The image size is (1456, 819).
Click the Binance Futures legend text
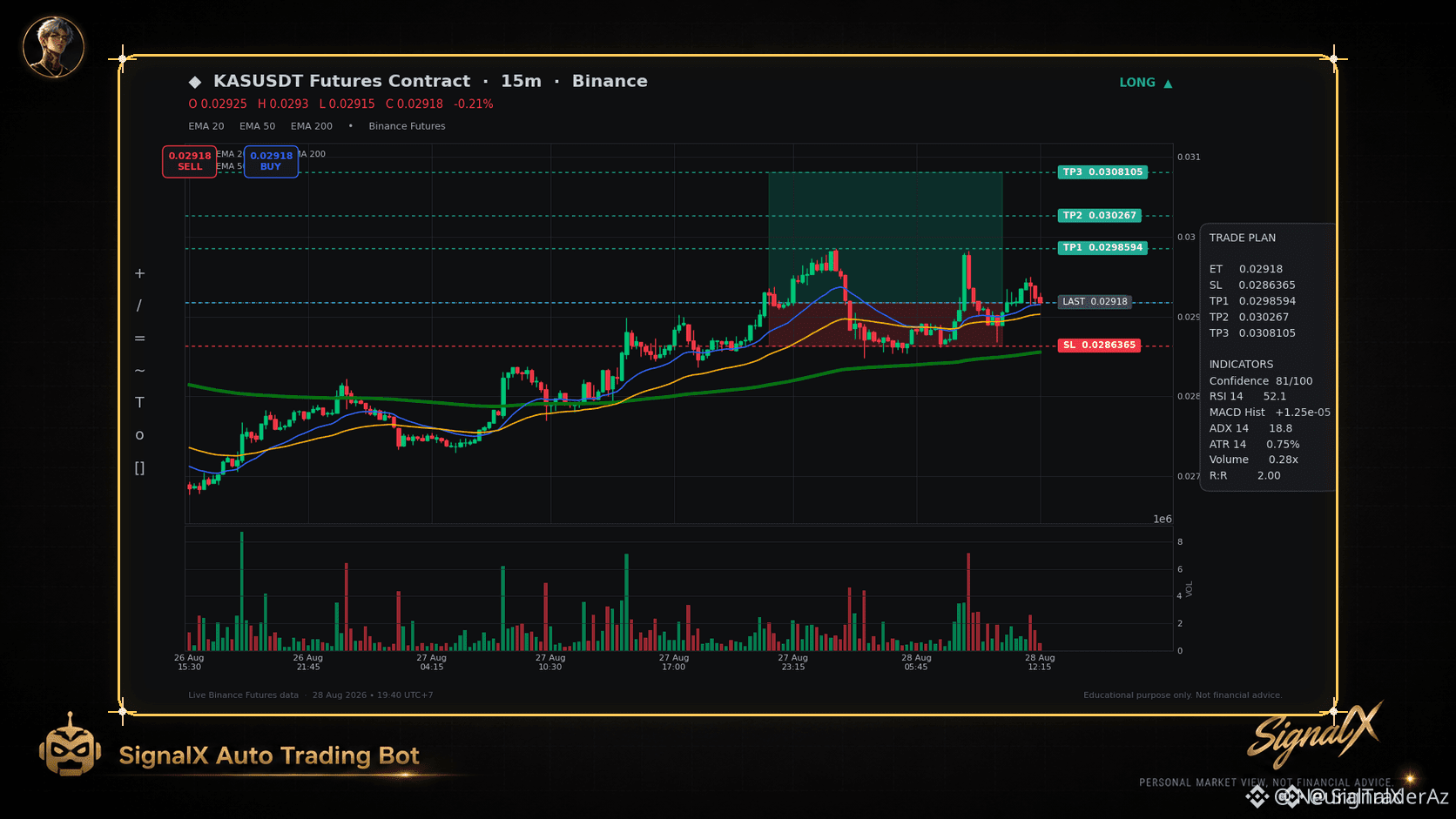(x=407, y=126)
